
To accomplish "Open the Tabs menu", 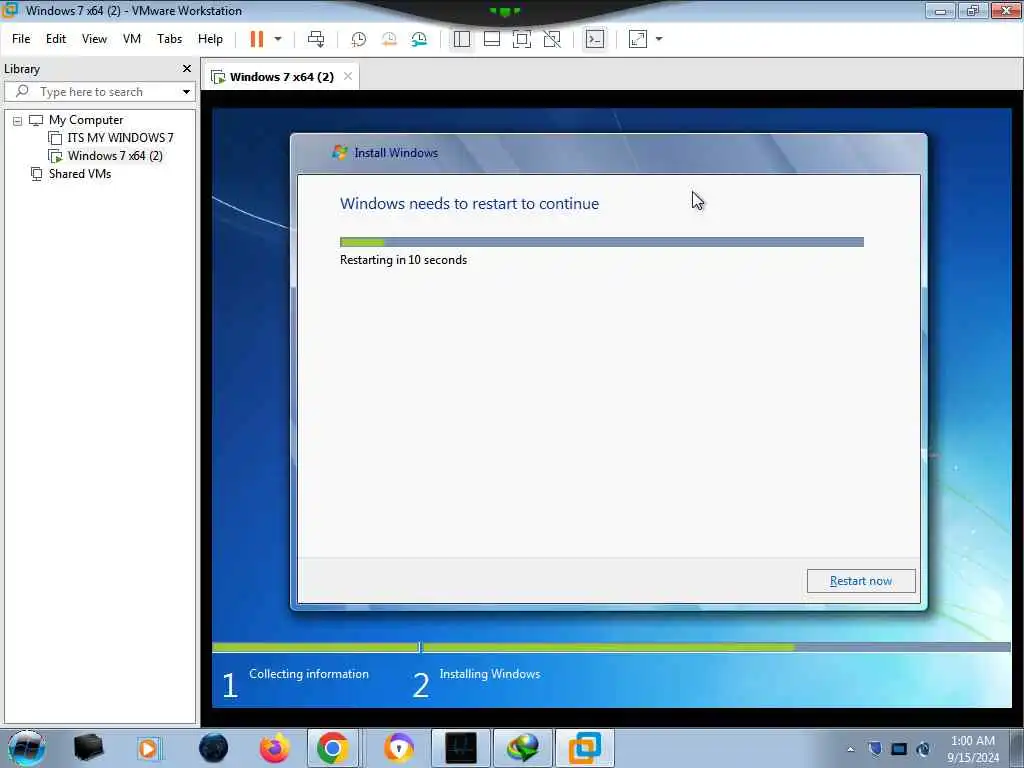I will (169, 39).
